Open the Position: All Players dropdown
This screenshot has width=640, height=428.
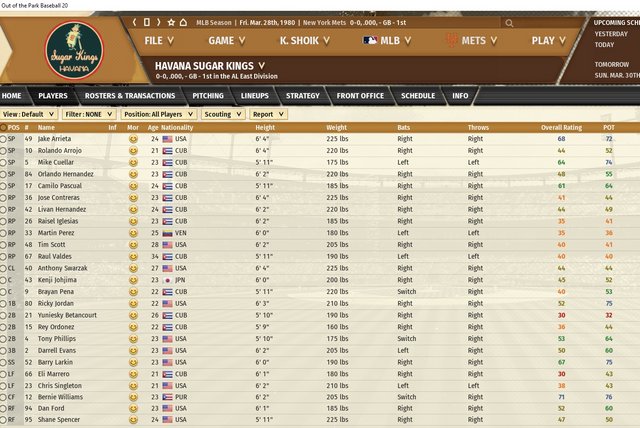pyautogui.click(x=159, y=114)
